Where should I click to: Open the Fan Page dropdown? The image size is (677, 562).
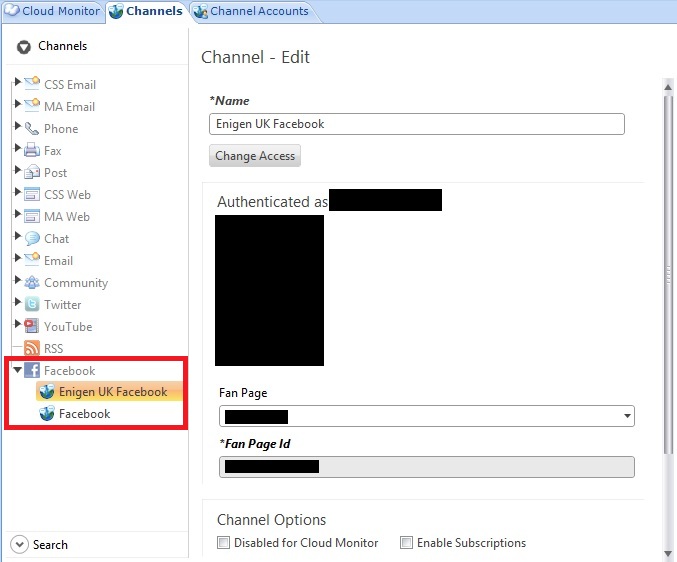pos(627,416)
